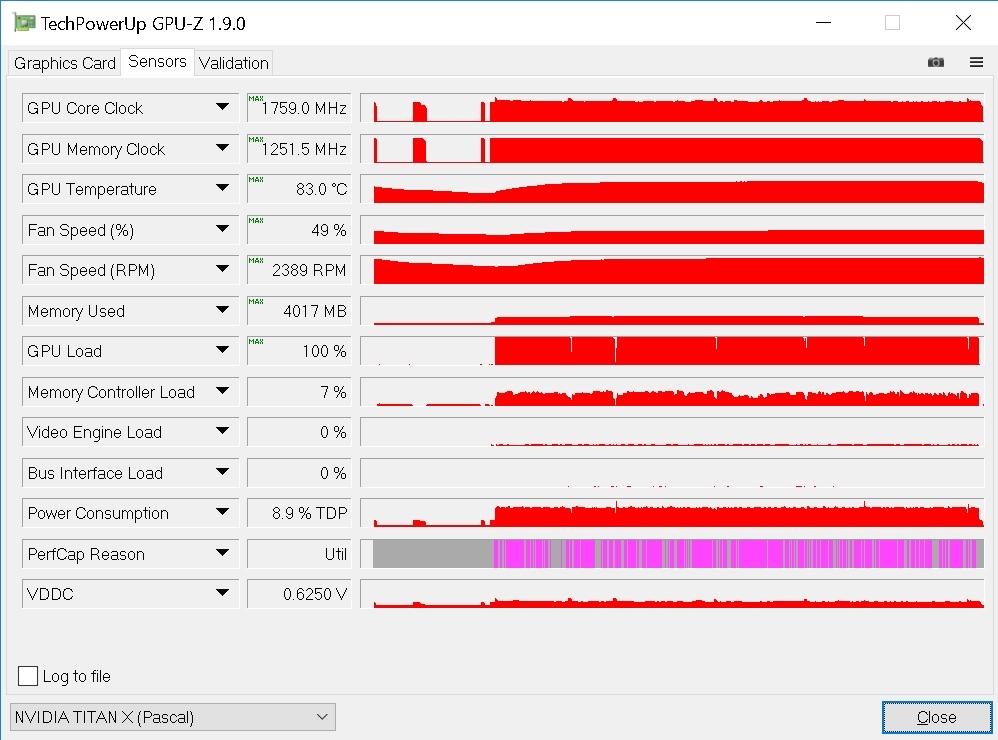
Task: Click the Power Consumption history graph
Action: [x=672, y=513]
